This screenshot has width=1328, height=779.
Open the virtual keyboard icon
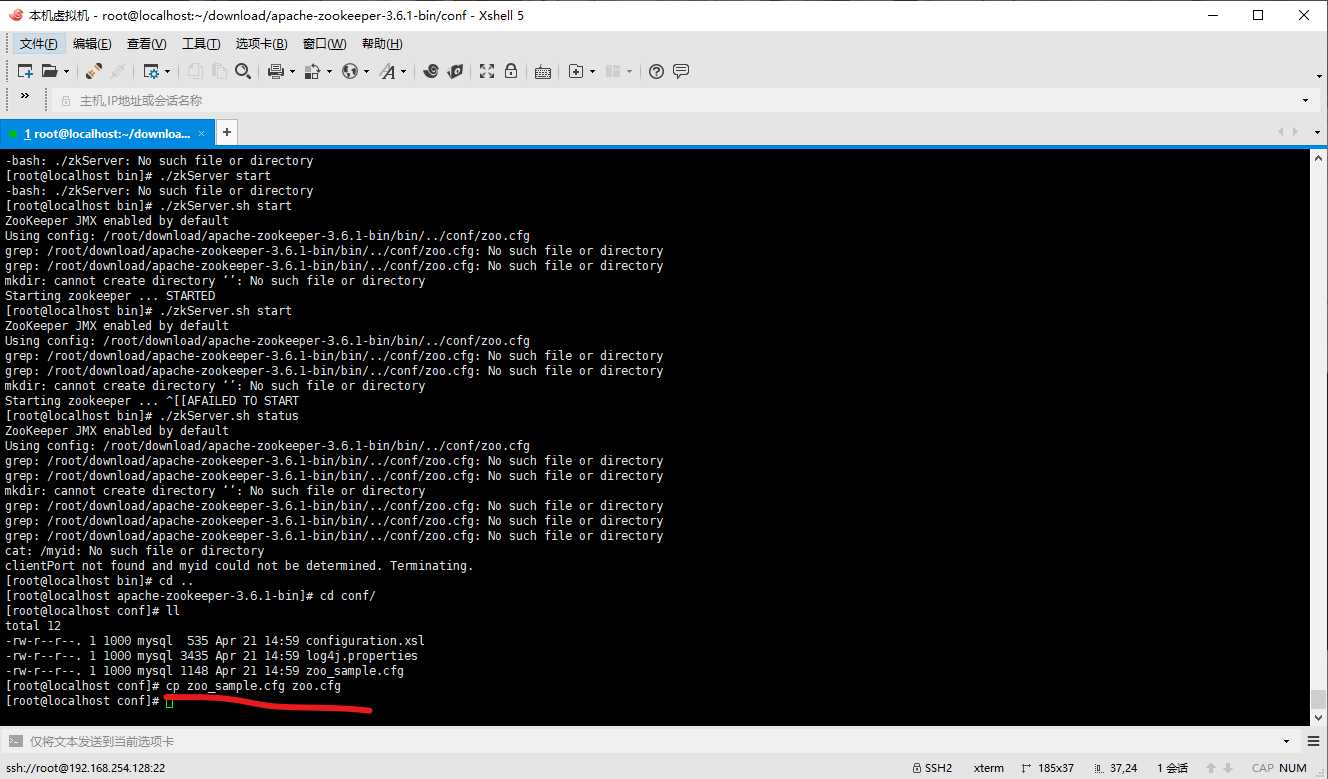coord(543,71)
